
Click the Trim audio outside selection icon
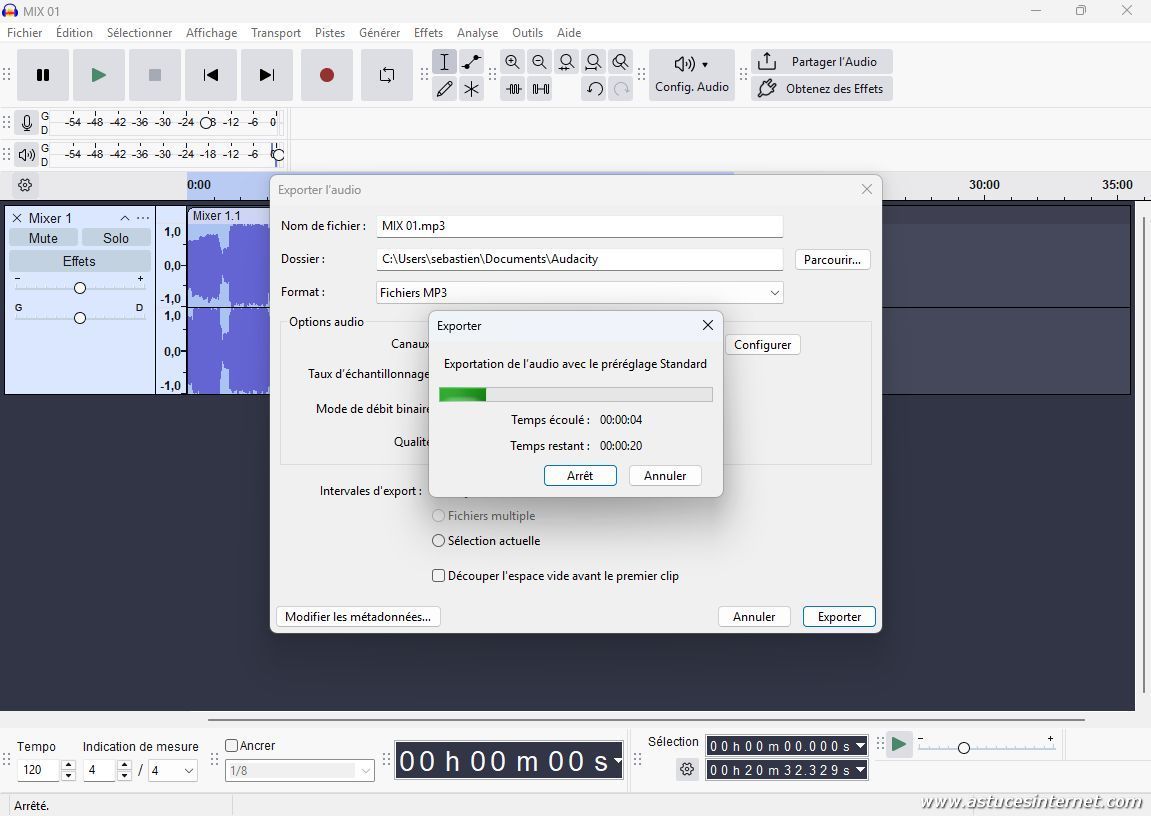[x=513, y=89]
